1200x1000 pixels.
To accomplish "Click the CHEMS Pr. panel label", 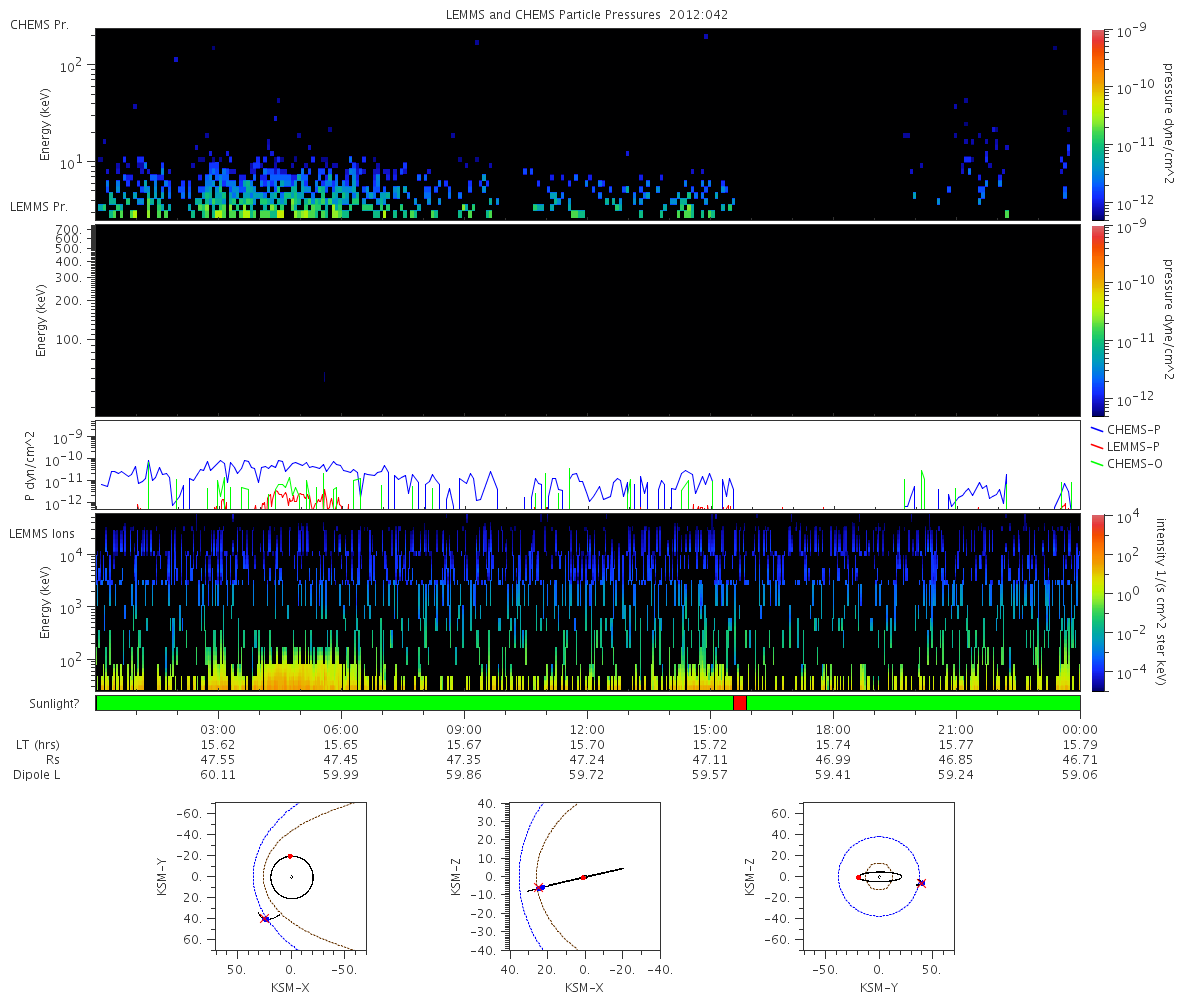I will pos(40,24).
